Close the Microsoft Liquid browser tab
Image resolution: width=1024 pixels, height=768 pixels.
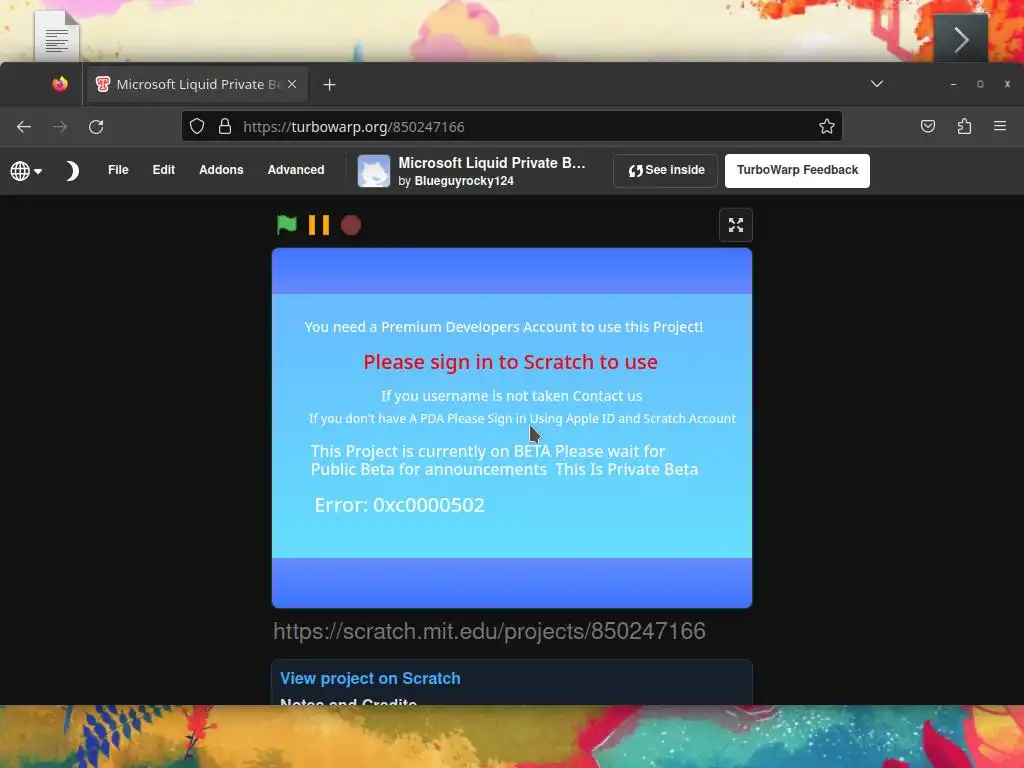[x=292, y=84]
